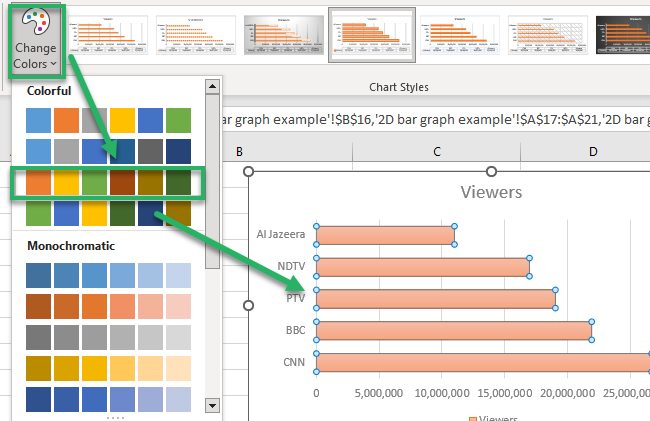Select column C header
This screenshot has height=421, width=650.
tap(438, 152)
